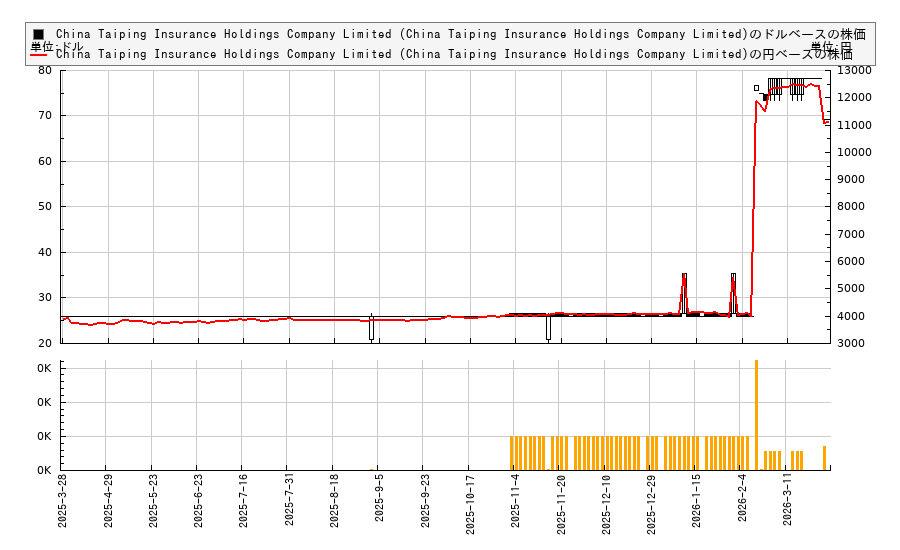Click the yen axis value 5000
The width and height of the screenshot is (900, 550).
[x=851, y=288]
